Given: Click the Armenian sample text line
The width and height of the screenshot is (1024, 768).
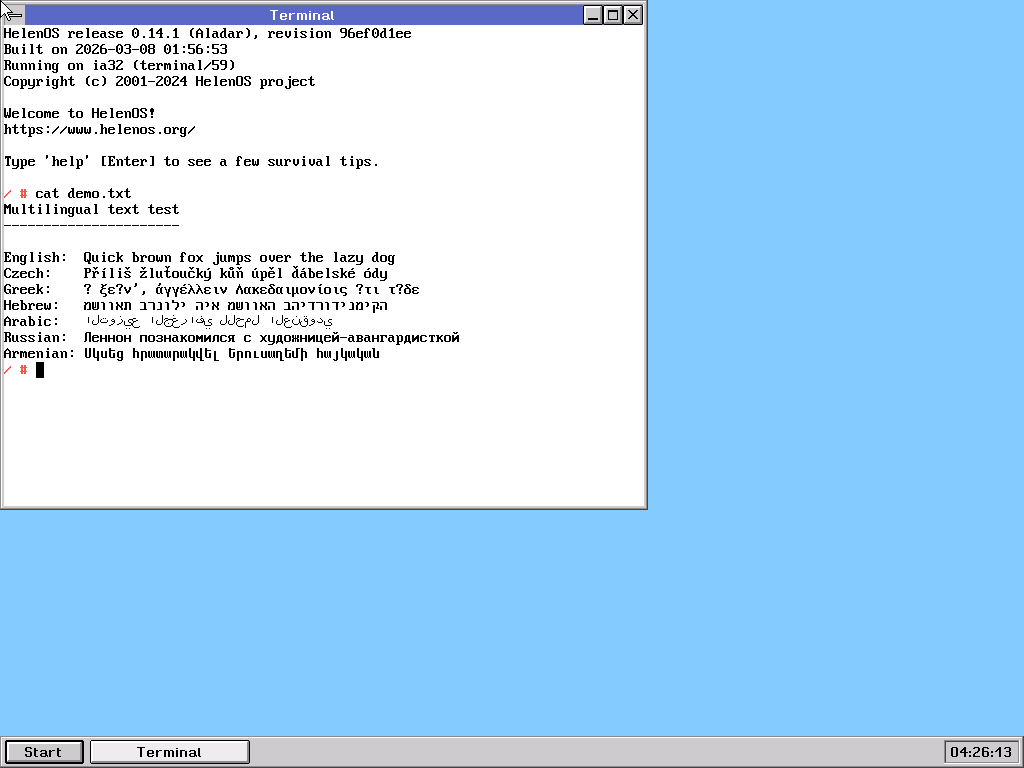Looking at the screenshot, I should 231,354.
